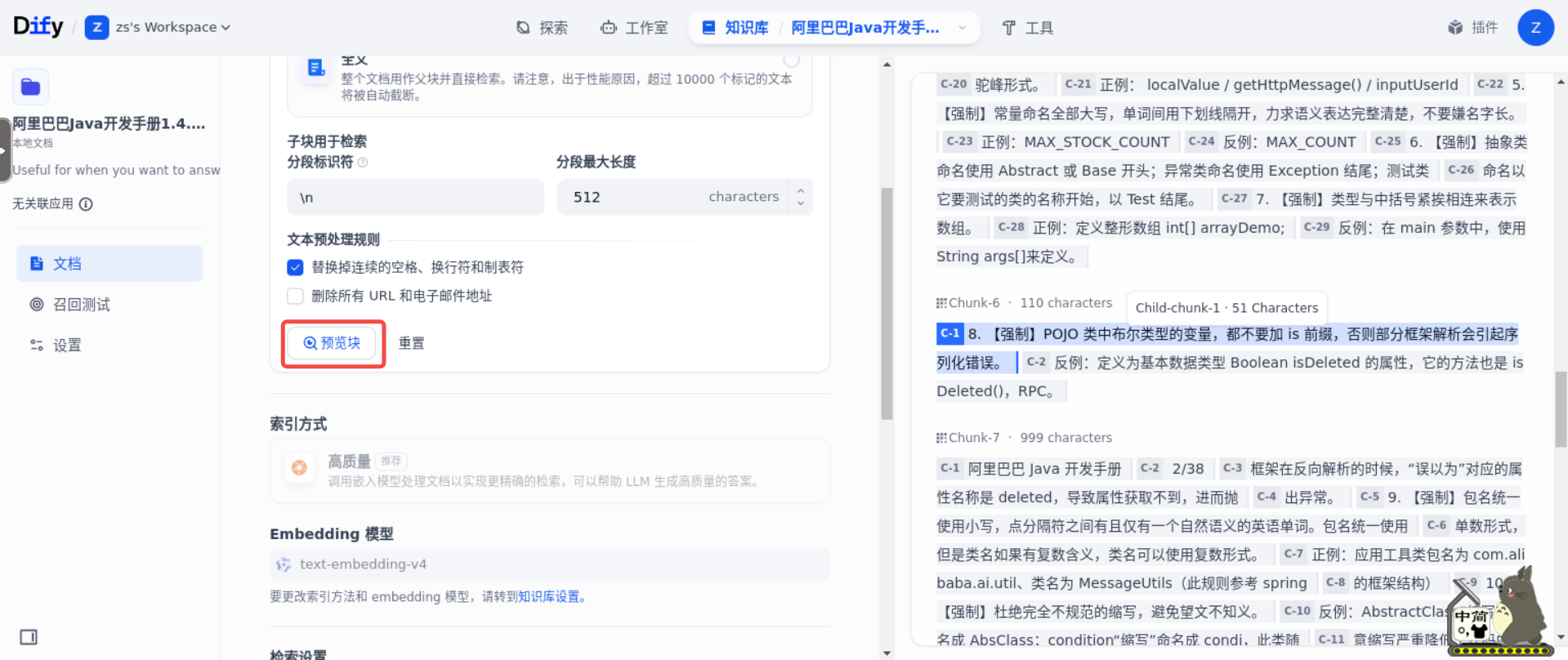Decrease the max chunk length stepper

point(801,203)
